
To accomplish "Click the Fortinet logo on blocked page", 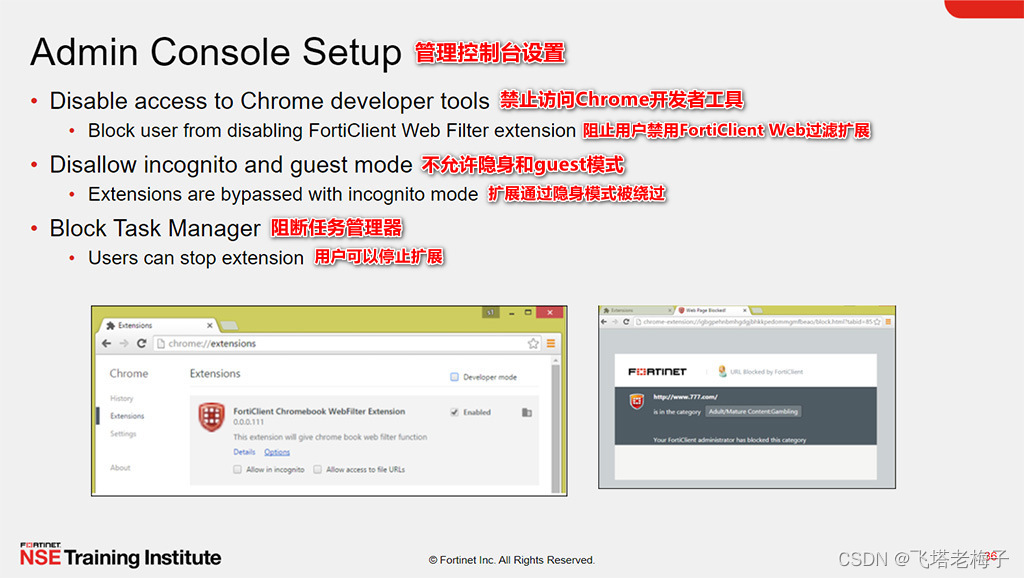I will (x=657, y=372).
